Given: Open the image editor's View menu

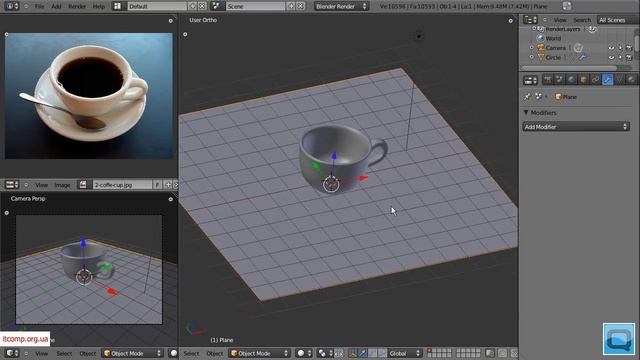Looking at the screenshot, I should coord(41,185).
